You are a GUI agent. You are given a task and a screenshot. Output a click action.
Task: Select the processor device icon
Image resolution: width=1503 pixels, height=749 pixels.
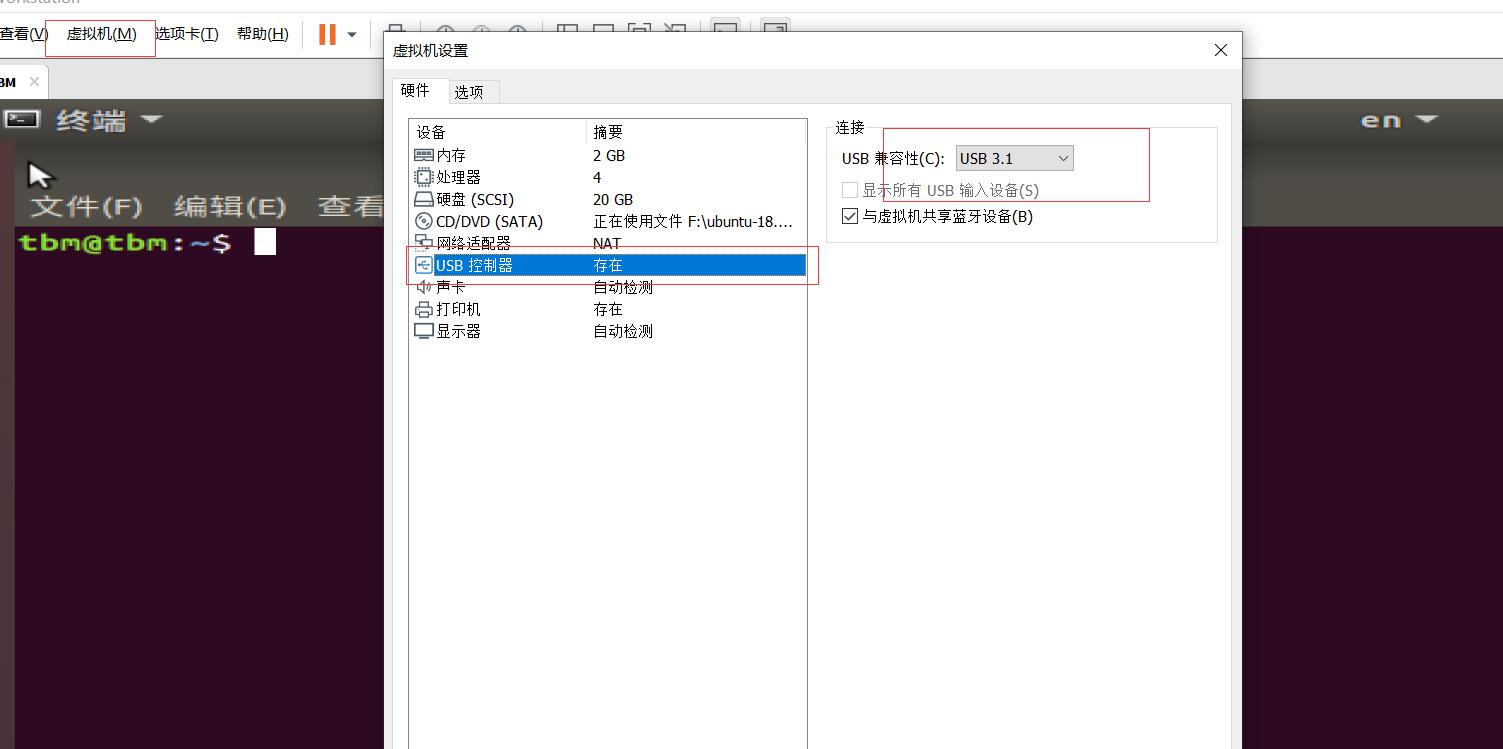tap(424, 177)
